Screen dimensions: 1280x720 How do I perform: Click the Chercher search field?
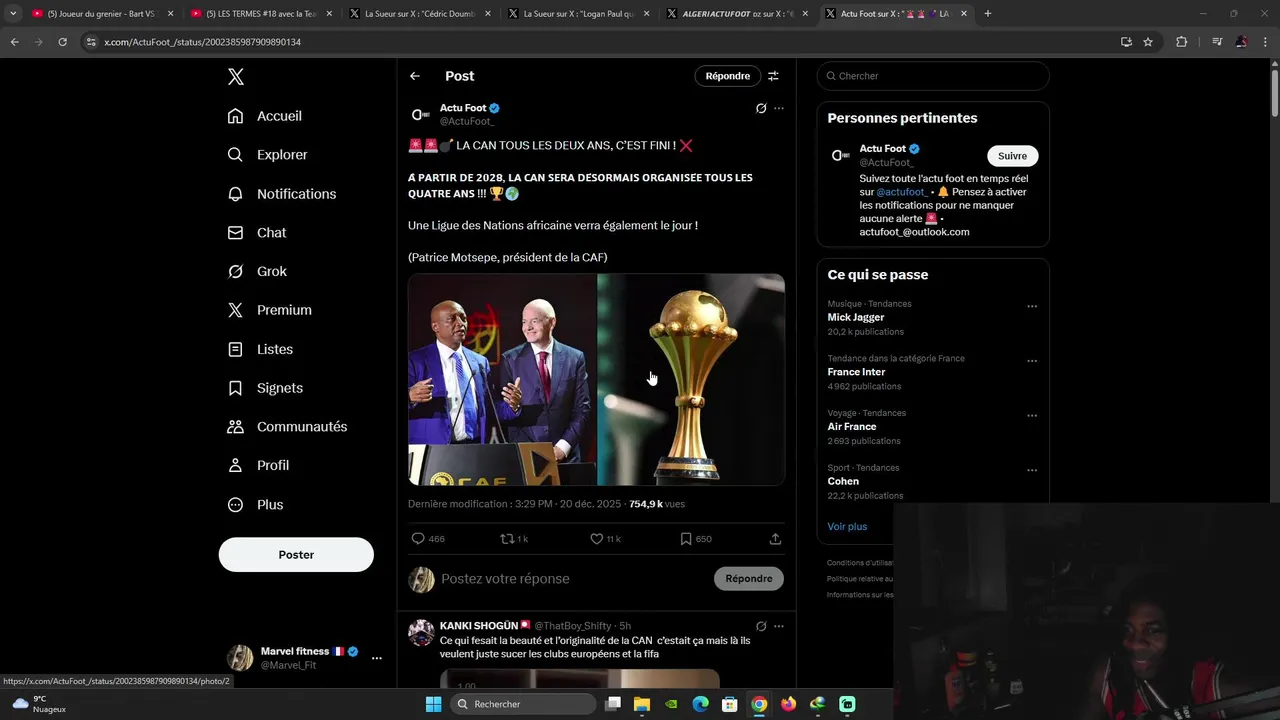(933, 76)
